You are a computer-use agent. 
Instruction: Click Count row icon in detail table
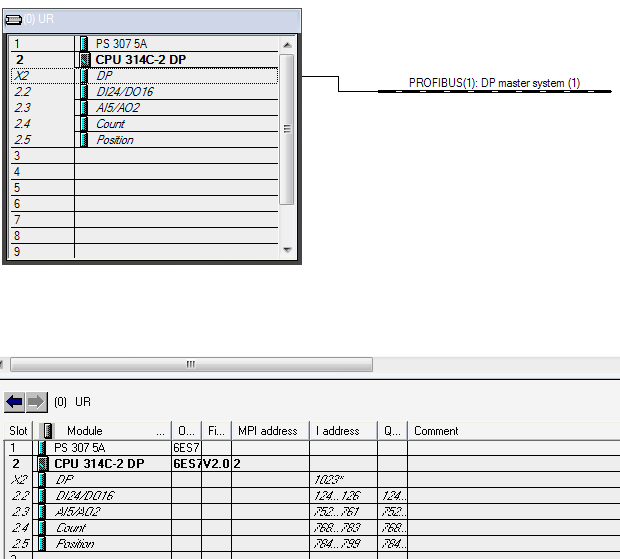tap(42, 528)
